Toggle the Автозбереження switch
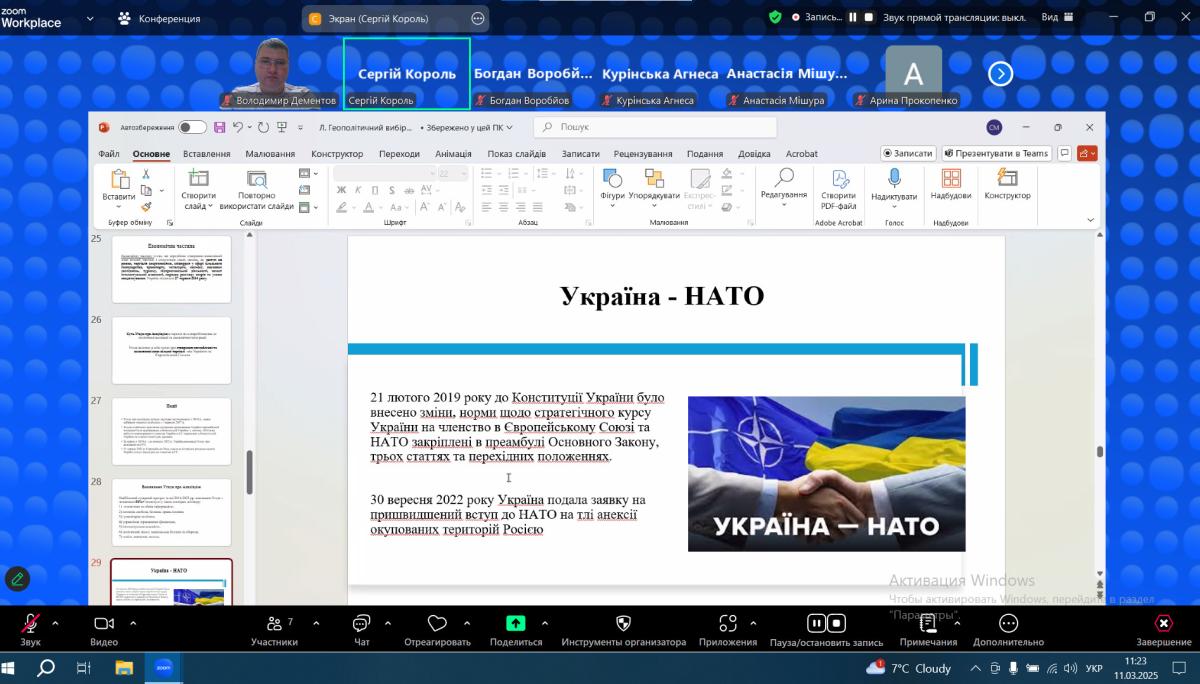 point(192,127)
